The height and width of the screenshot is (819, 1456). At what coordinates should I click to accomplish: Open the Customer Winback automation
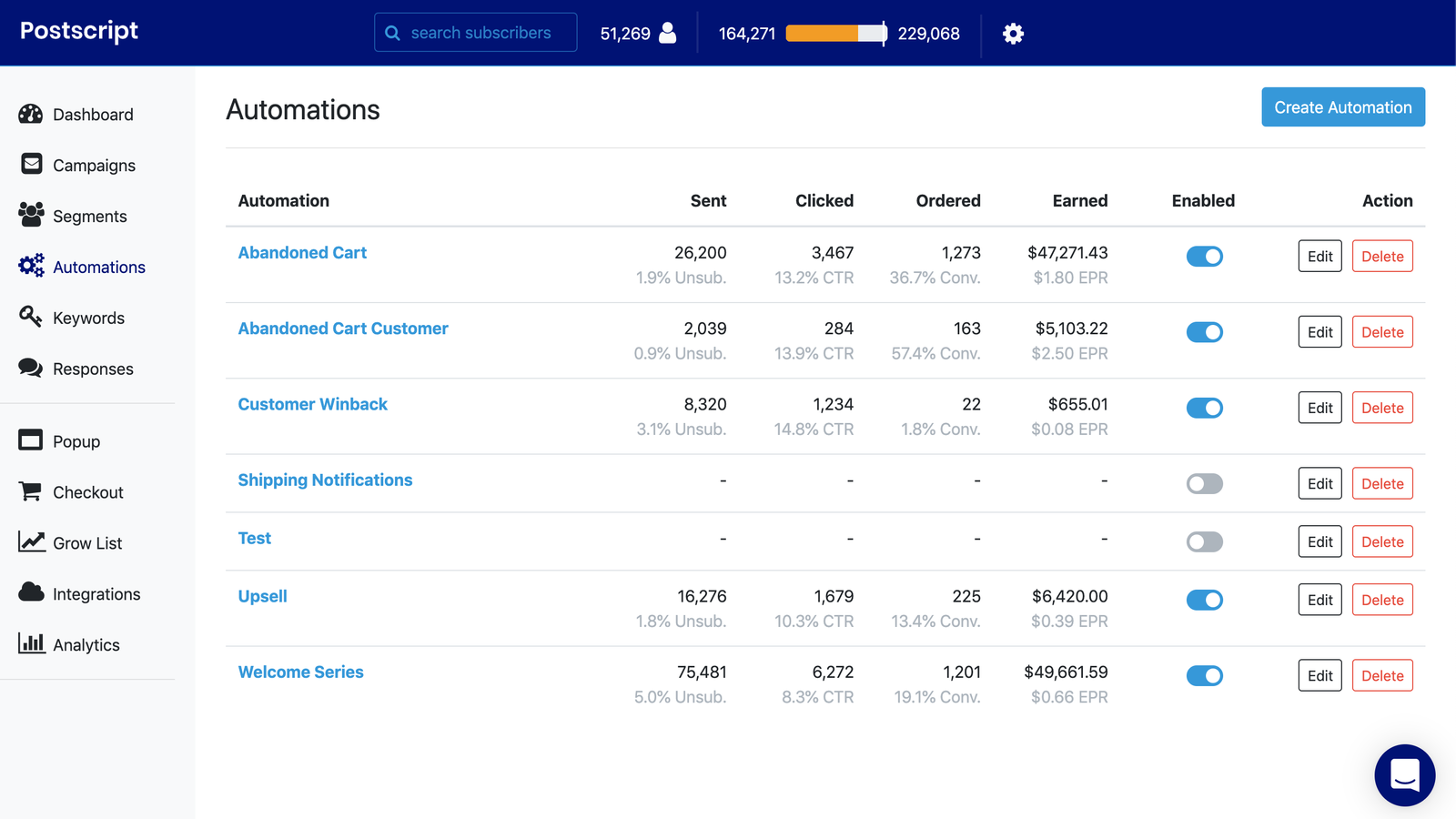click(x=312, y=404)
